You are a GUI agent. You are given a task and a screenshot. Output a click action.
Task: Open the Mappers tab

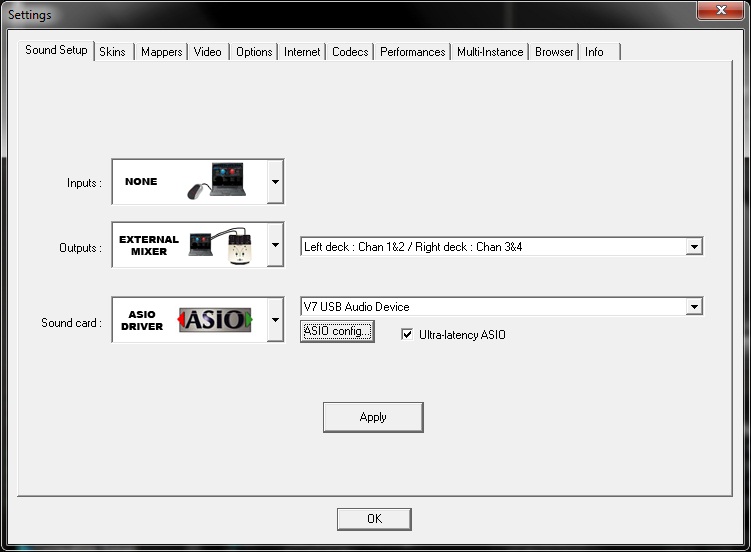[161, 52]
